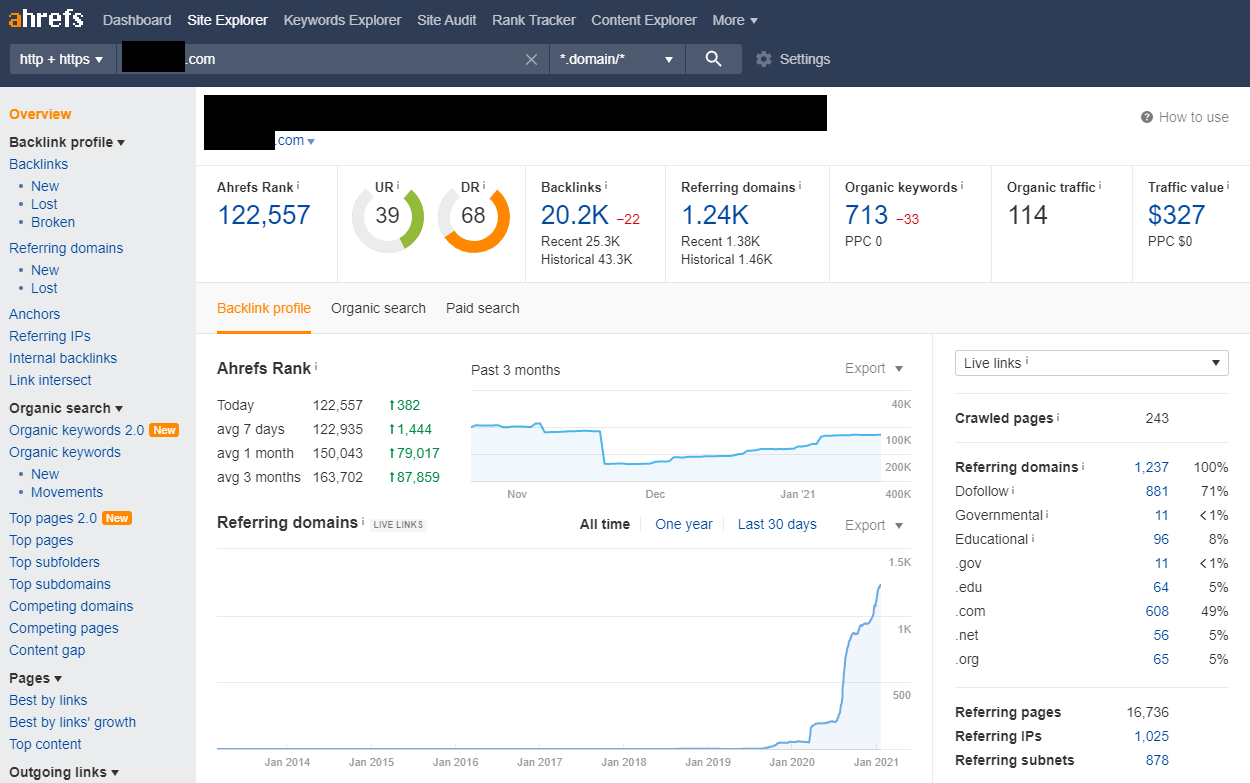1250x783 pixels.
Task: Show Last 30 days referring domains range
Action: [x=777, y=524]
